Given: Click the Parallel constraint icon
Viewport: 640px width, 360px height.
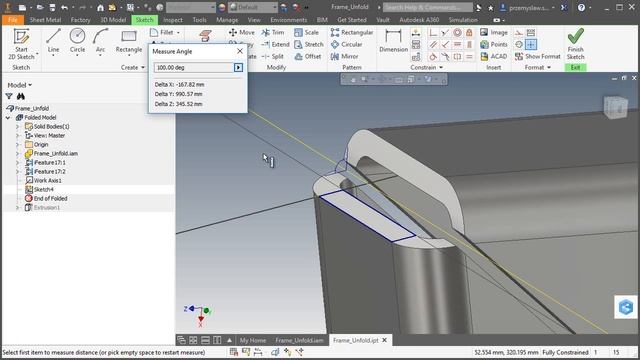Looking at the screenshot, I should pyautogui.click(x=433, y=44).
